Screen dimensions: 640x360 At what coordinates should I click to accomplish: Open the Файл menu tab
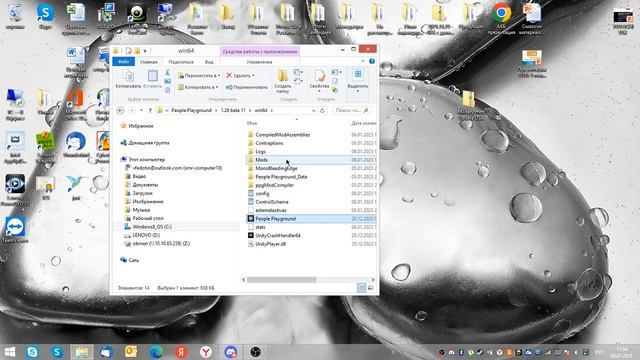click(x=124, y=62)
